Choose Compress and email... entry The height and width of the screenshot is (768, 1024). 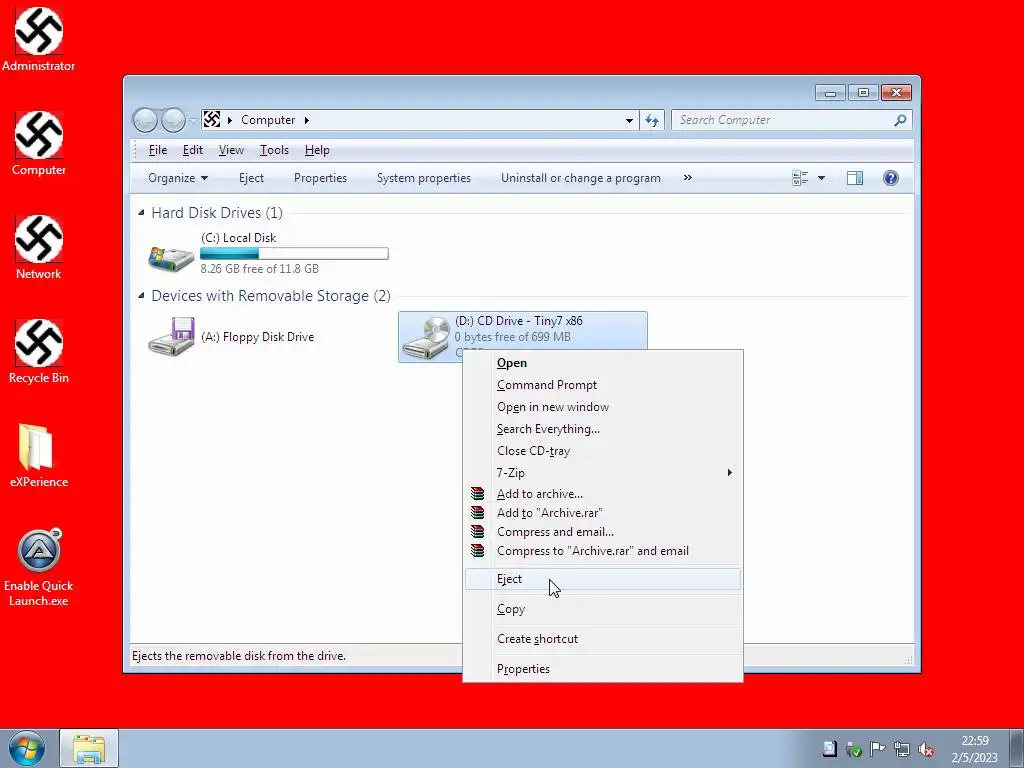(602, 532)
